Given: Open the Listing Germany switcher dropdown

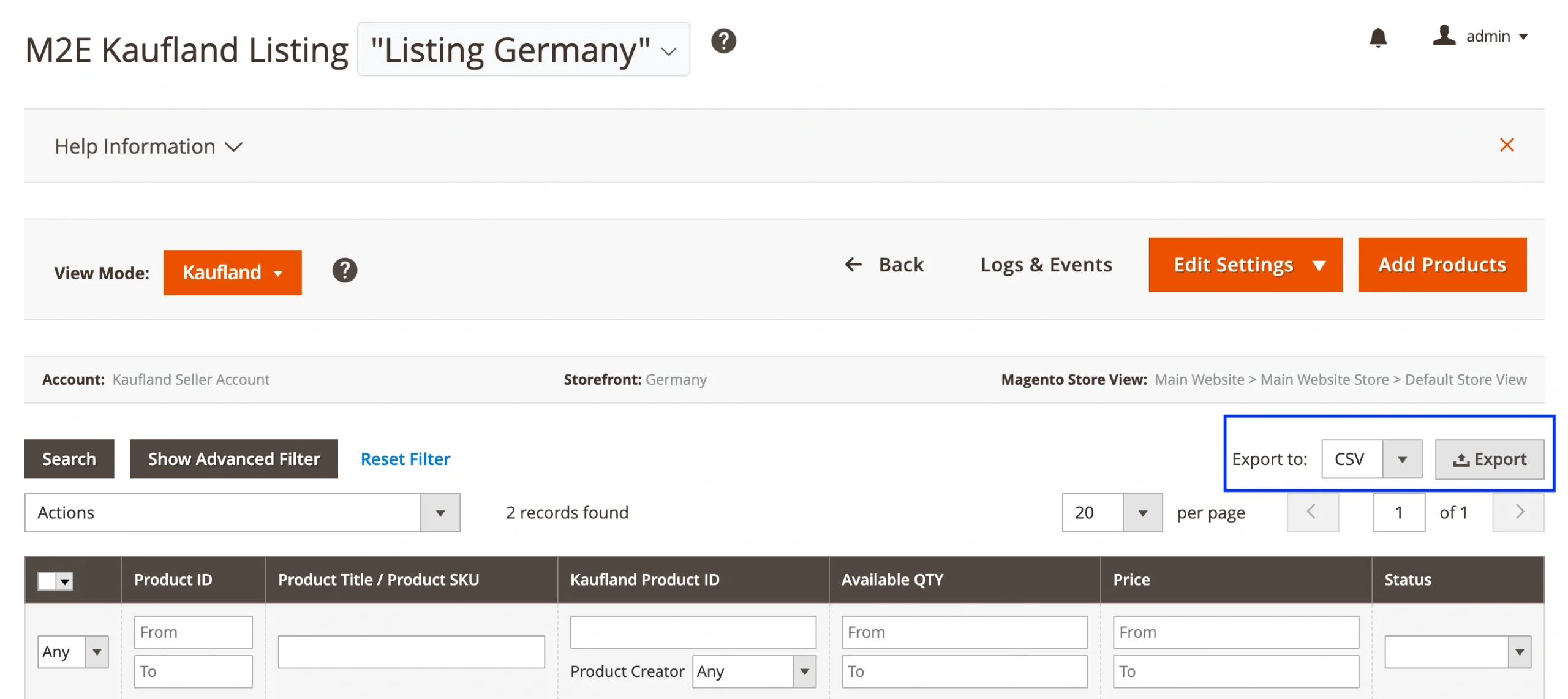Looking at the screenshot, I should (x=523, y=50).
